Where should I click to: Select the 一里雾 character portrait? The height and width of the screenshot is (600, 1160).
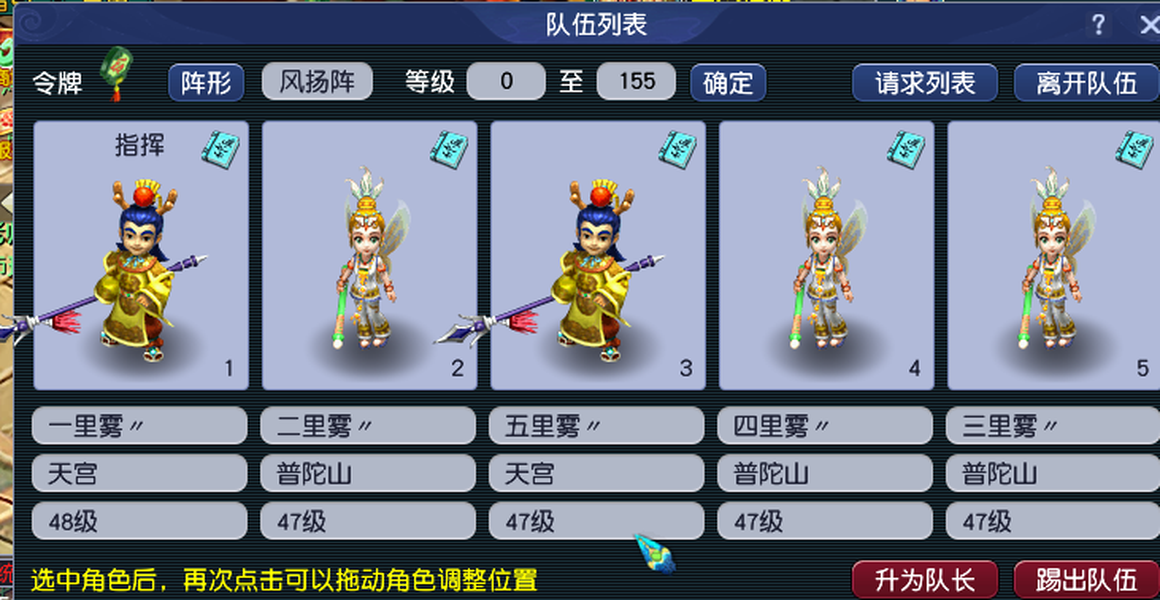[141, 255]
